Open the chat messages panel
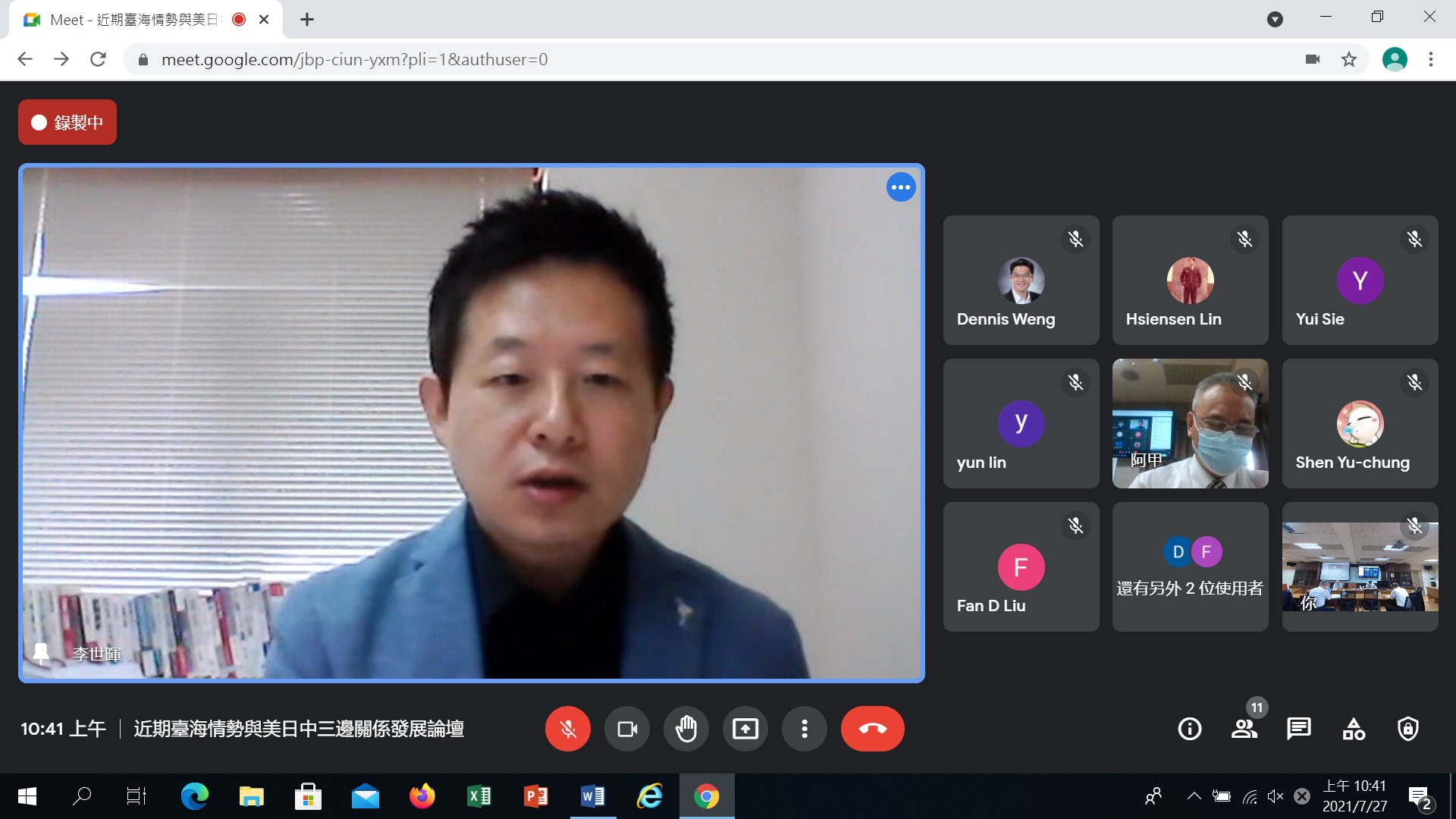Screen dimensions: 1456x819 click(x=1299, y=729)
